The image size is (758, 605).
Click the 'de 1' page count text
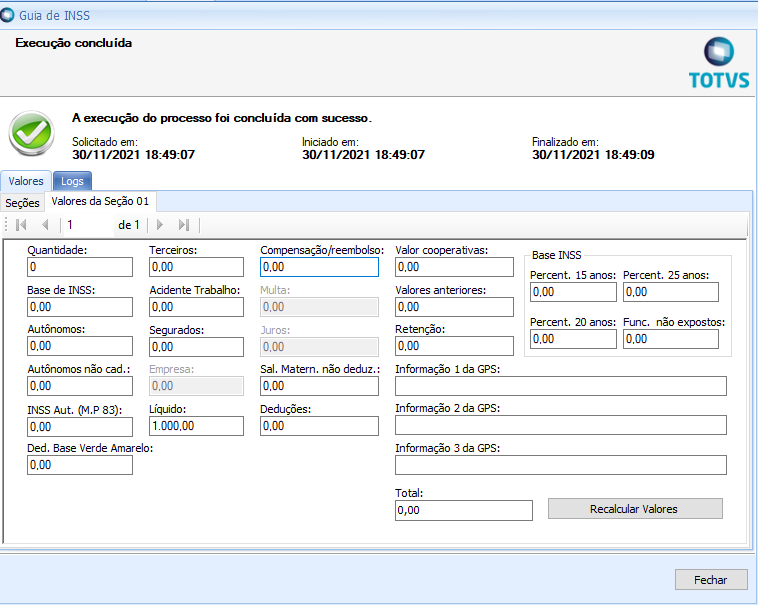129,225
